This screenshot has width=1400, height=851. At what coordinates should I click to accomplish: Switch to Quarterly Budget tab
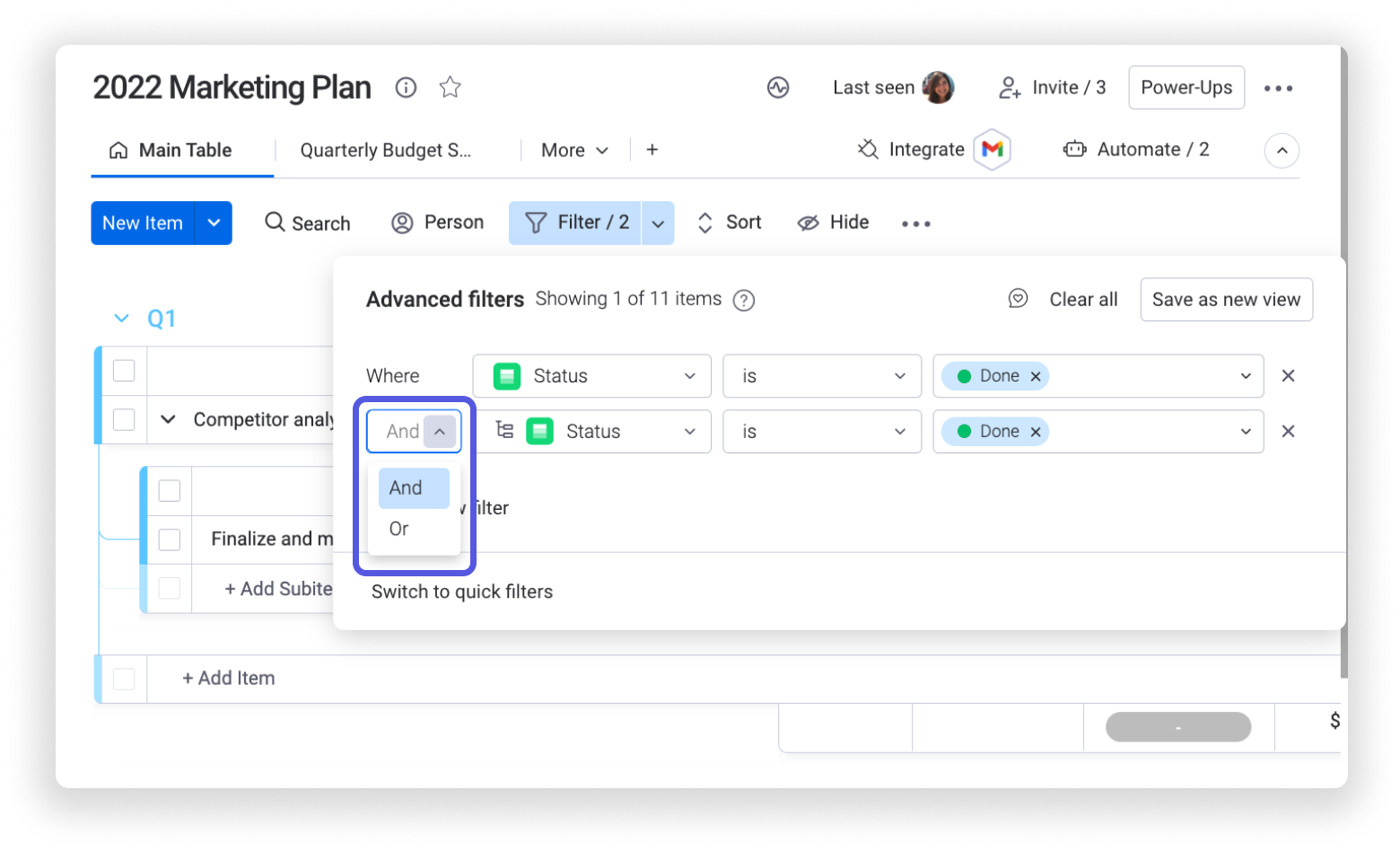[386, 150]
